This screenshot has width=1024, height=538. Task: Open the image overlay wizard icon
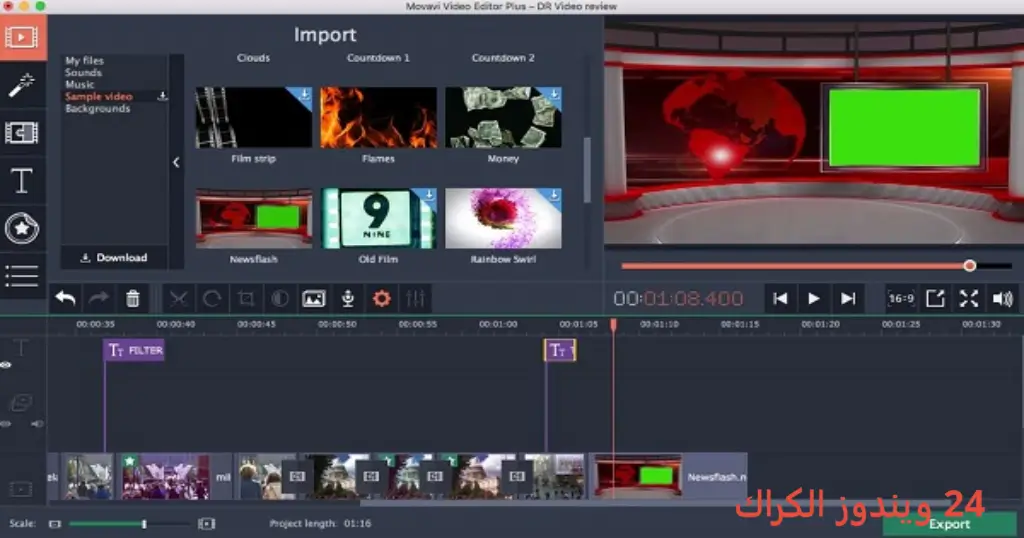tap(313, 298)
